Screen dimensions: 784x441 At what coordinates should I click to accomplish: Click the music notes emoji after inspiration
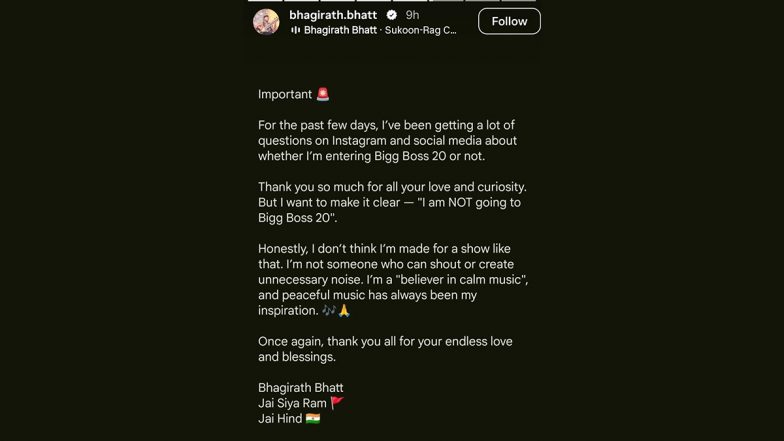pos(328,310)
